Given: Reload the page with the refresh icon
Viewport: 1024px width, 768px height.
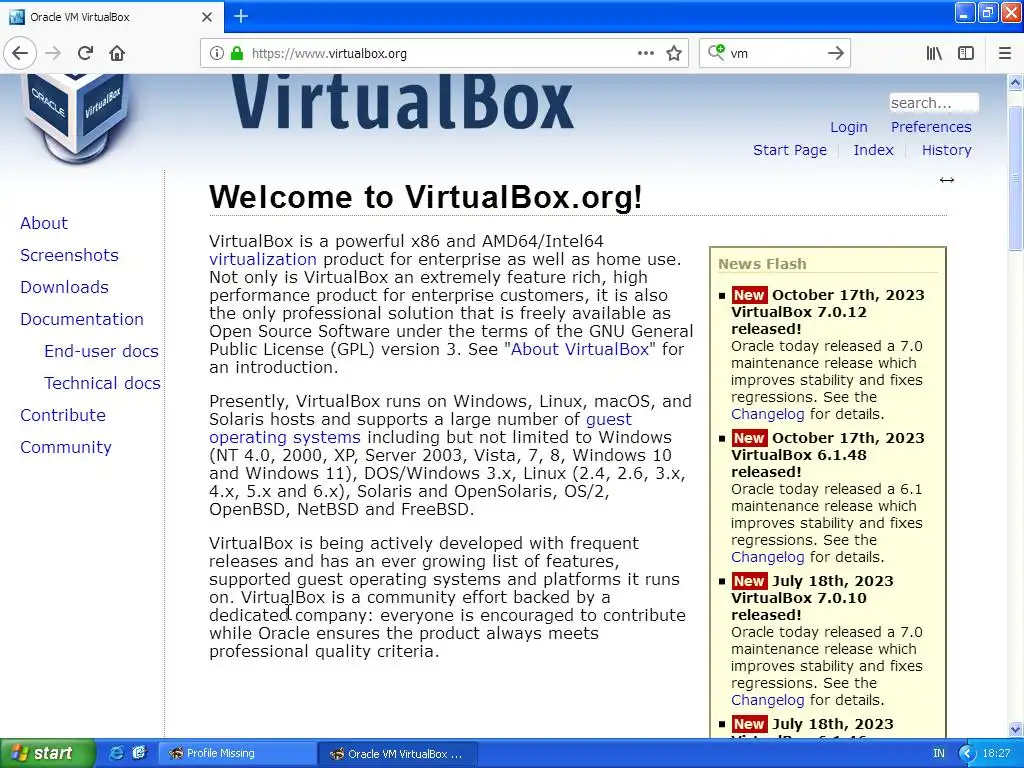Looking at the screenshot, I should pos(86,53).
